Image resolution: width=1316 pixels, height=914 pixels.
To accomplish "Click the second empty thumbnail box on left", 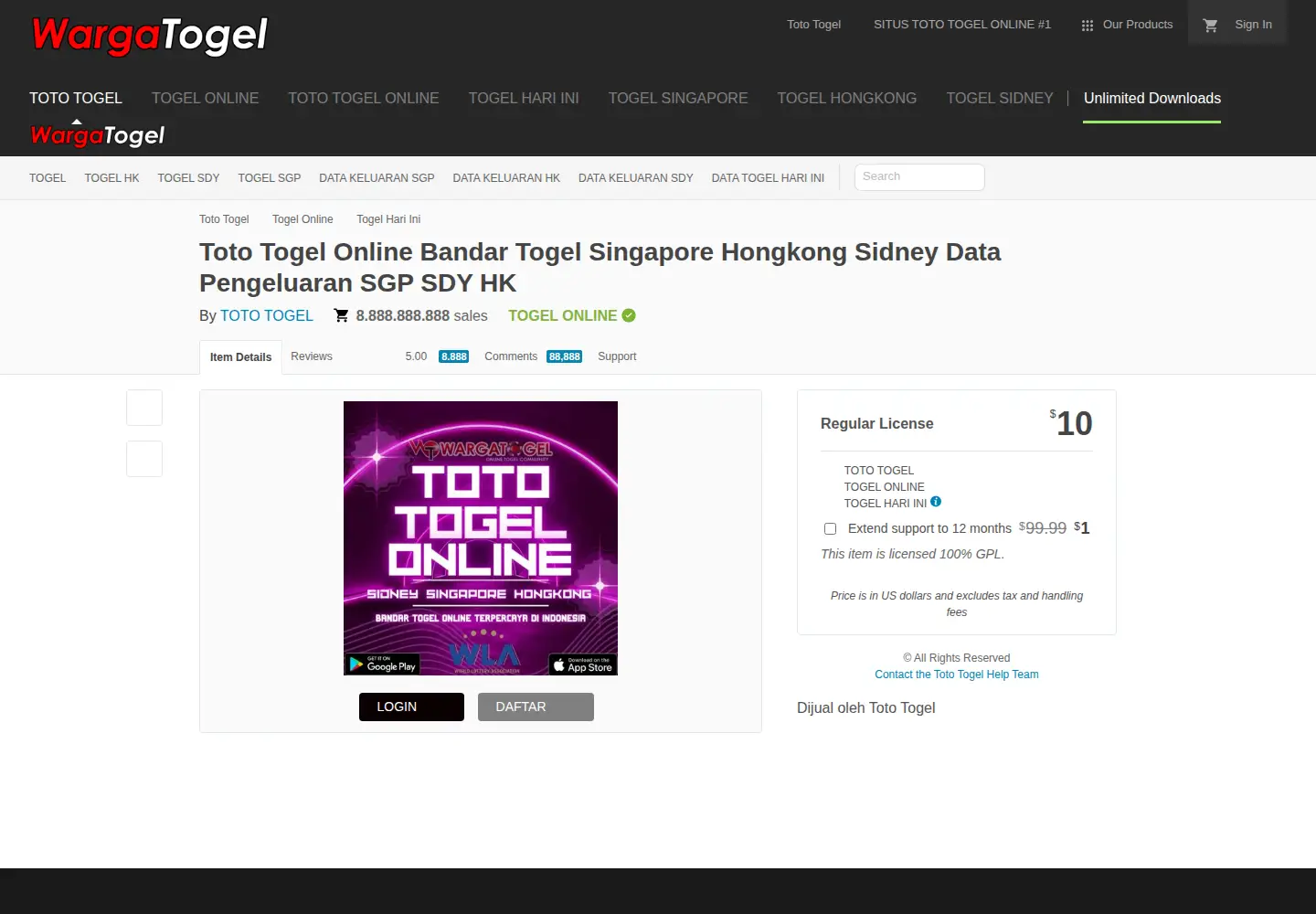I will 144,459.
